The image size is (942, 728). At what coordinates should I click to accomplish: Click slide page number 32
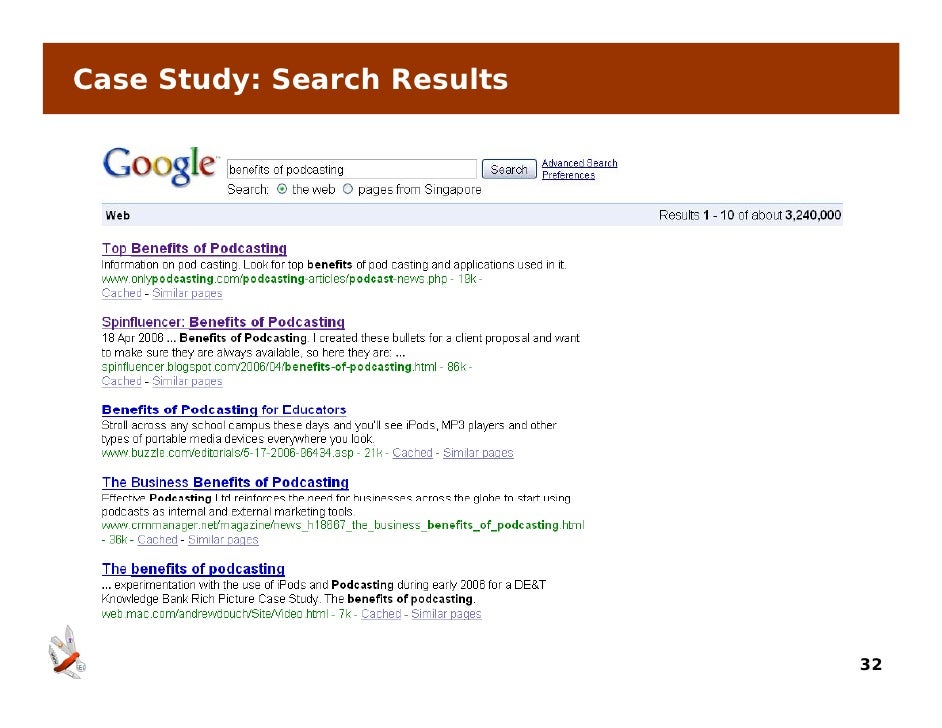(871, 664)
